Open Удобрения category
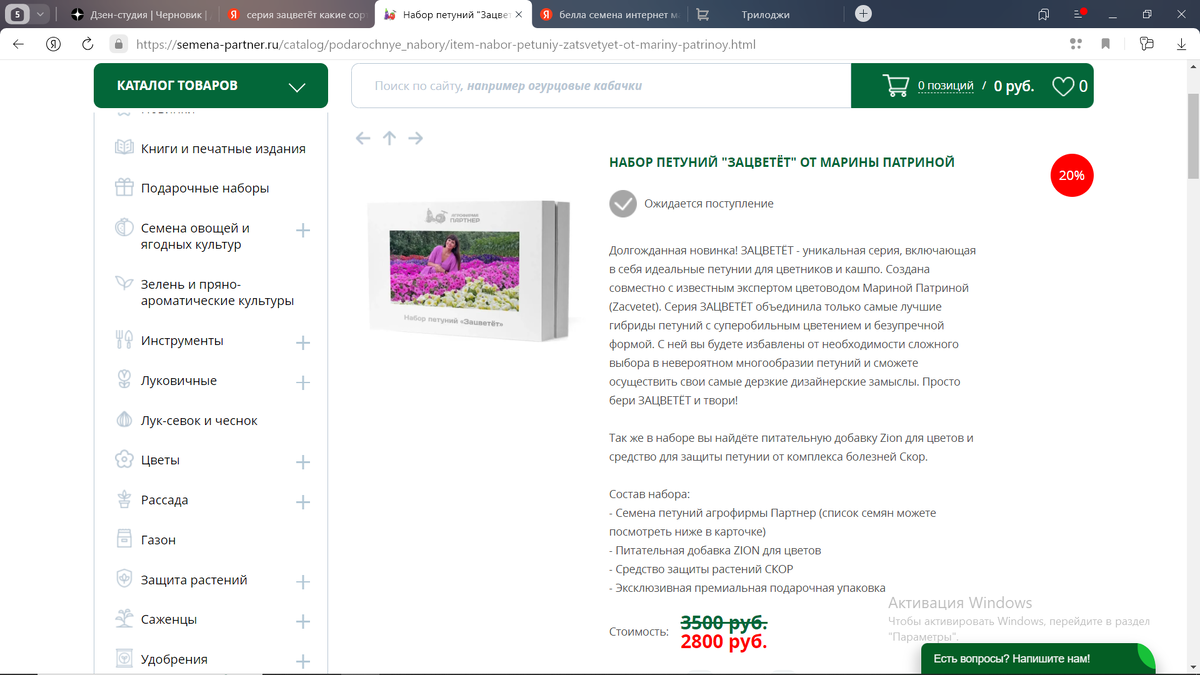 click(174, 659)
